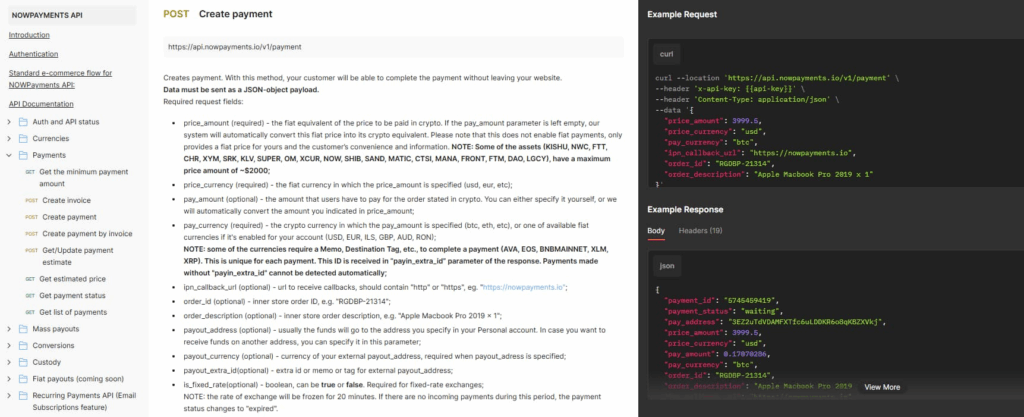Open the Authentication sidebar link
The width and height of the screenshot is (1024, 417).
click(33, 54)
